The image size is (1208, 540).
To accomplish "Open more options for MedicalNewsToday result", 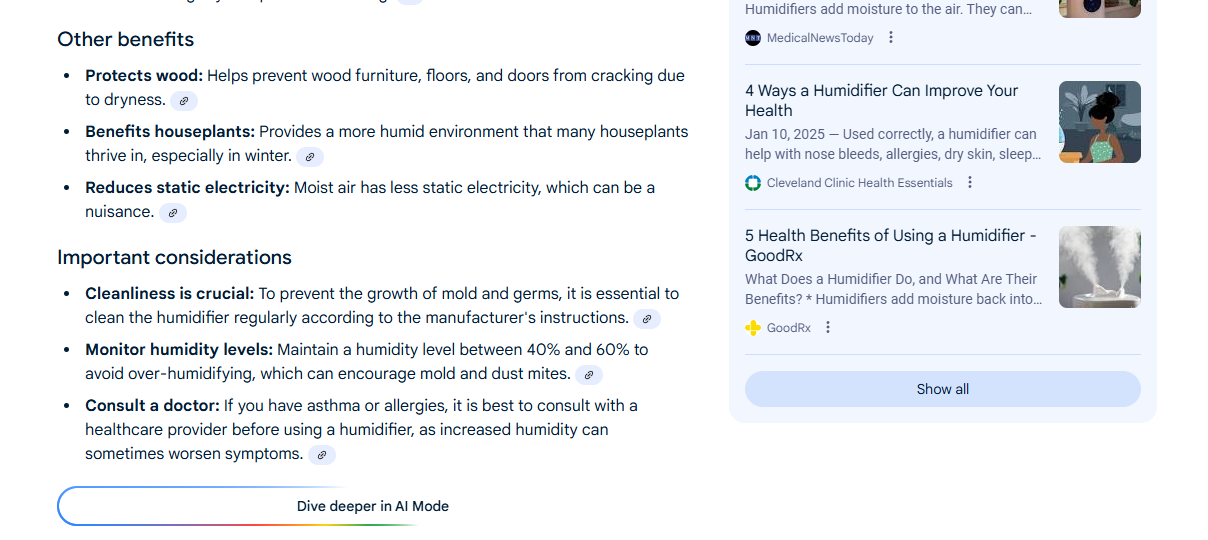I will pos(891,38).
